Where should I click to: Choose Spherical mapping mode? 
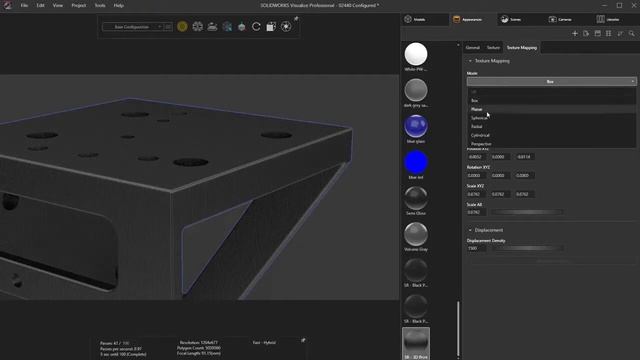[x=551, y=118]
